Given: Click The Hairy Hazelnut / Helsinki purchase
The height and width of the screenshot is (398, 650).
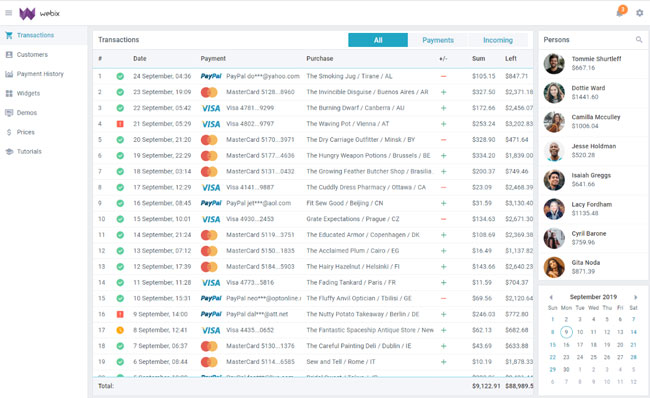Looking at the screenshot, I should 353,267.
